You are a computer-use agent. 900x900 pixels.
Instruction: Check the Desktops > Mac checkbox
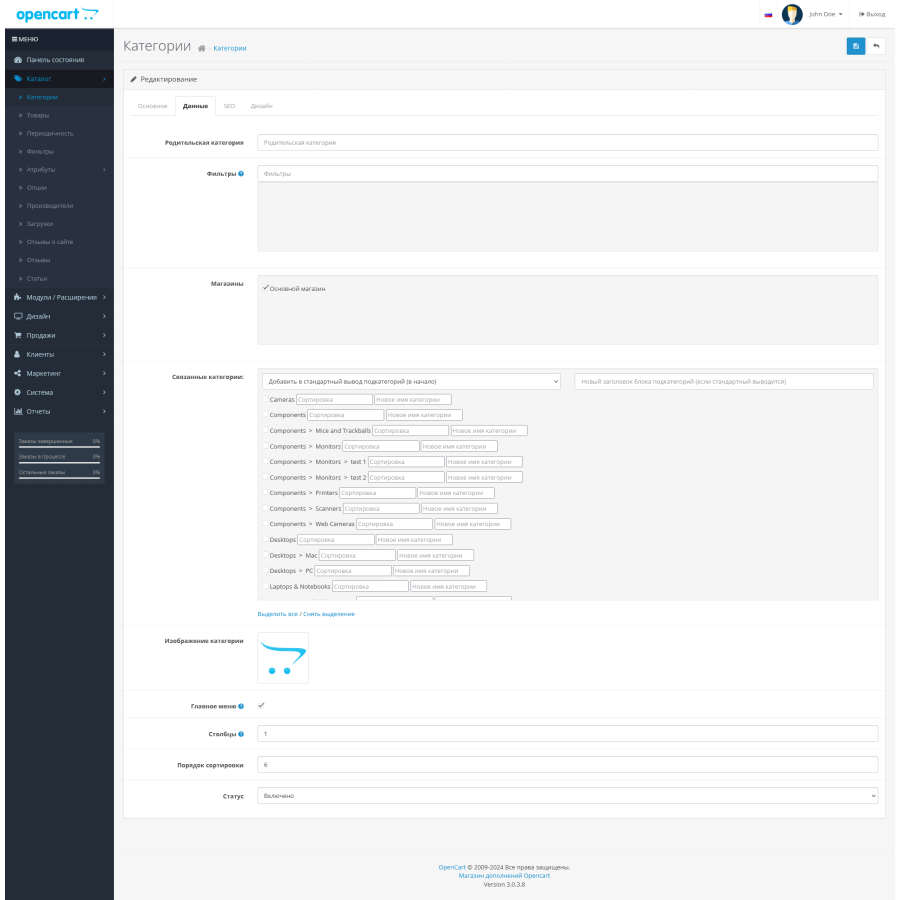(x=265, y=555)
